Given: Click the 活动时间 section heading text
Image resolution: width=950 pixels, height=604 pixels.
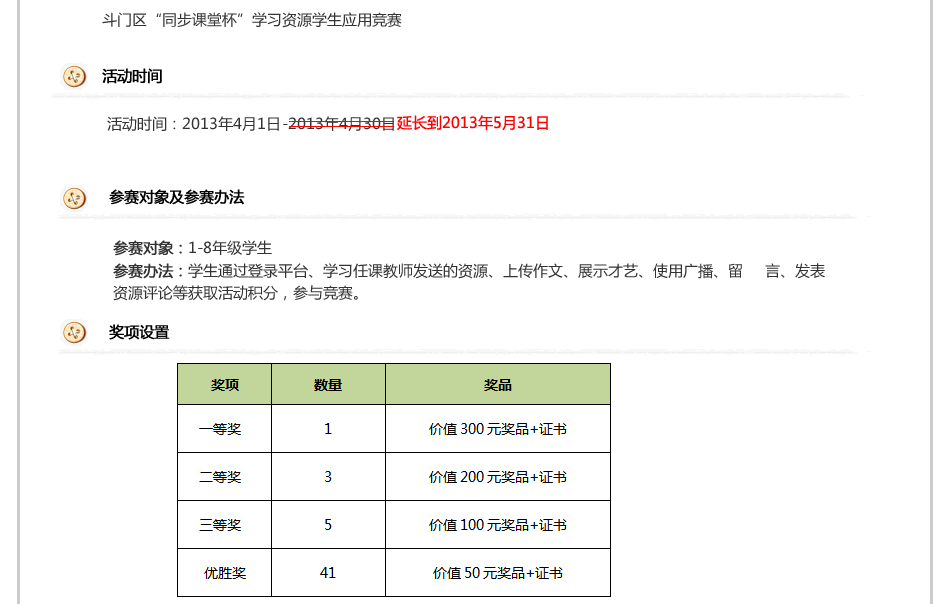Looking at the screenshot, I should 132,76.
